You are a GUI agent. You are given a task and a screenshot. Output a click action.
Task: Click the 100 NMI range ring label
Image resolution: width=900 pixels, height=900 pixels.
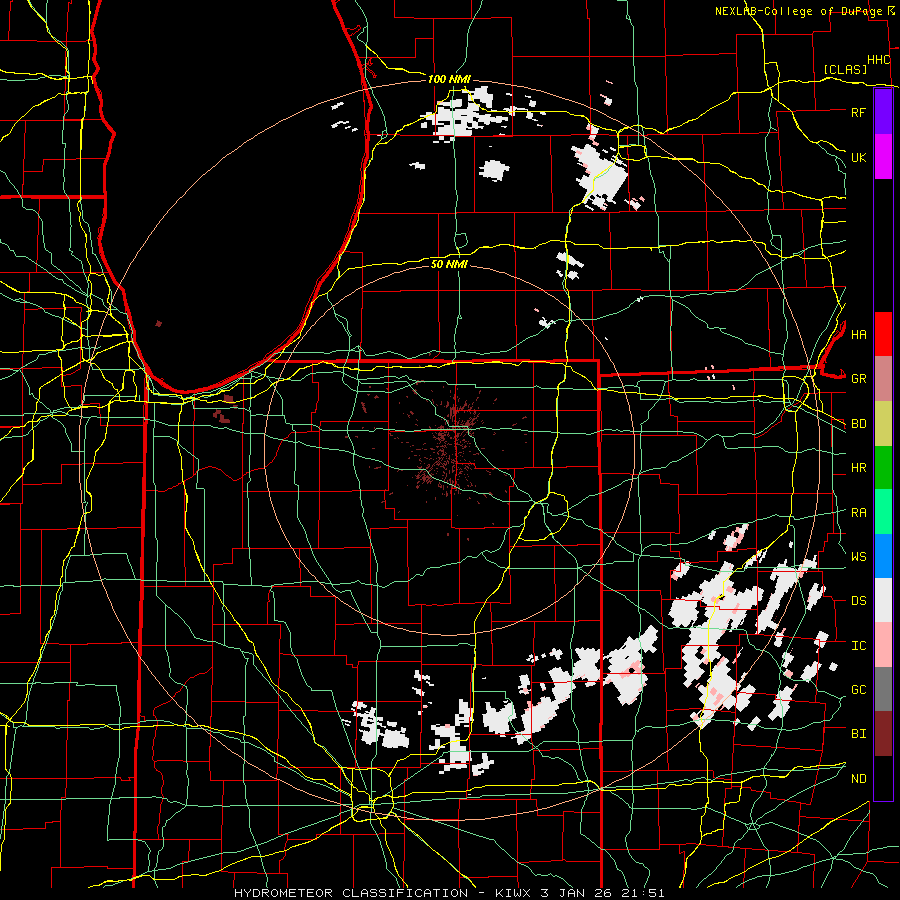point(449,79)
